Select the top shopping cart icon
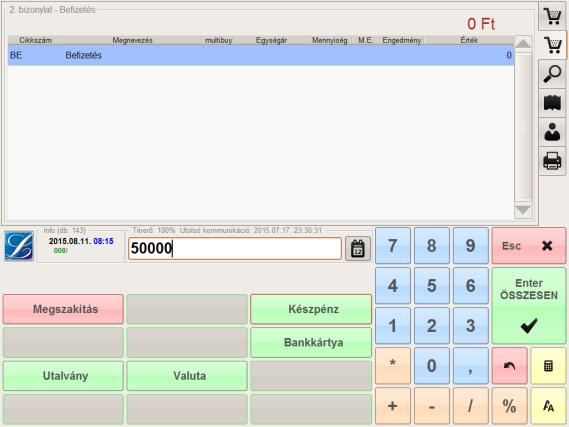 click(x=552, y=16)
